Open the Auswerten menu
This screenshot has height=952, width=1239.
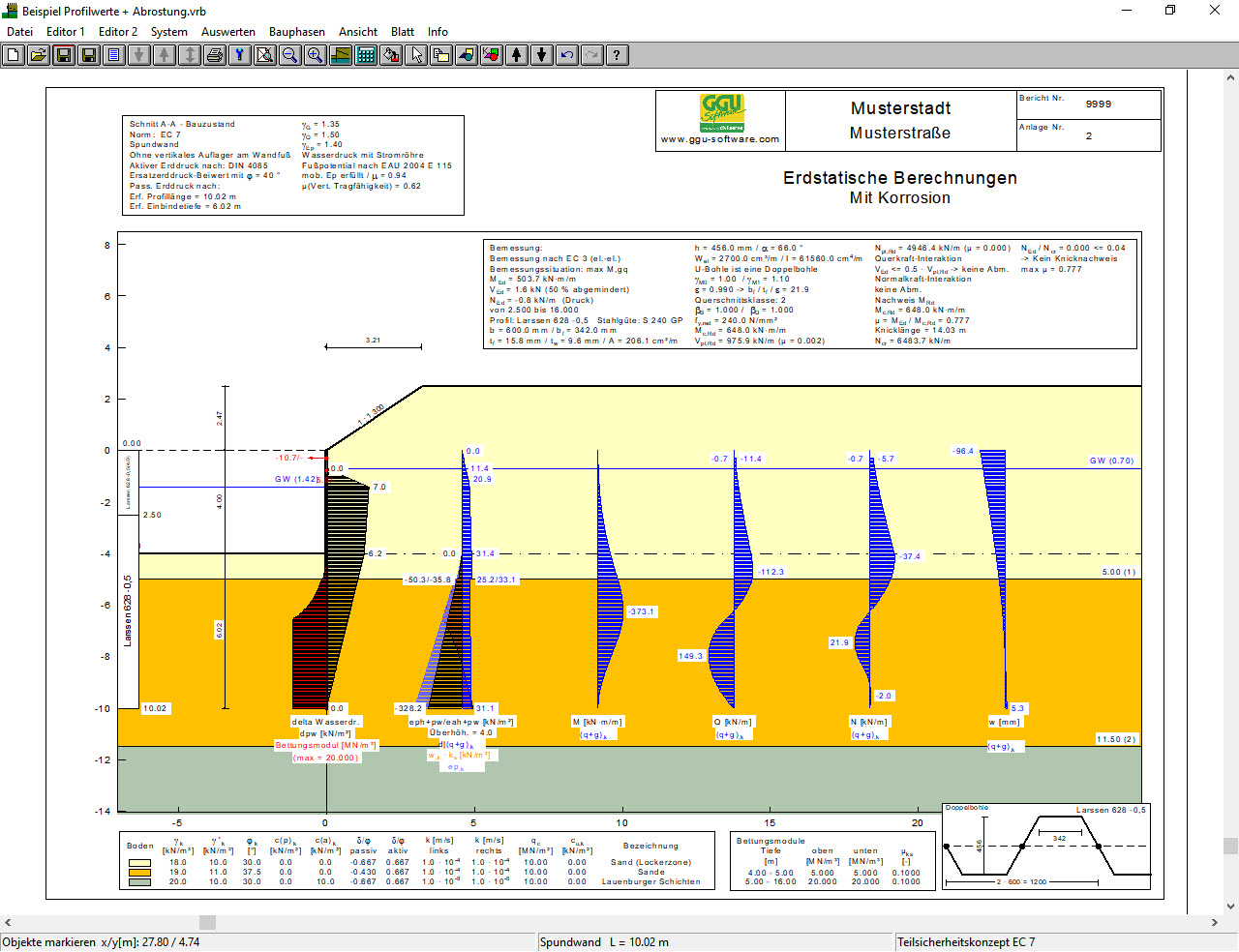pos(228,32)
